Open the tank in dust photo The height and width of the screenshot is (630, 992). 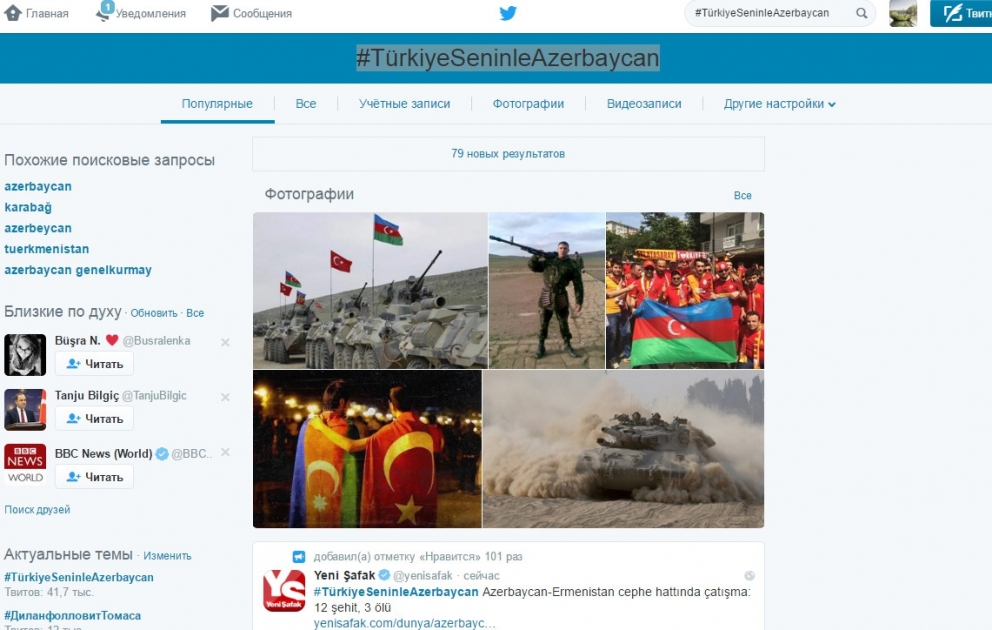click(623, 449)
